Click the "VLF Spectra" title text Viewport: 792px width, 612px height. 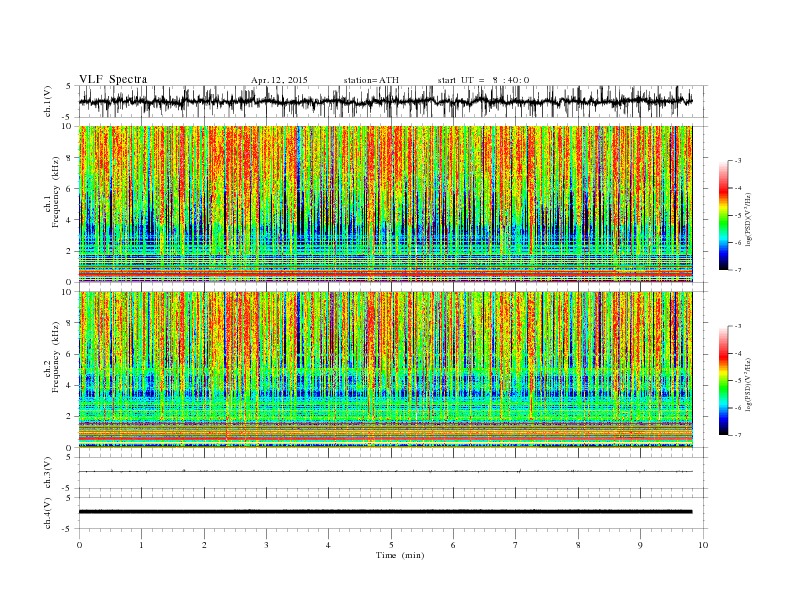point(113,79)
